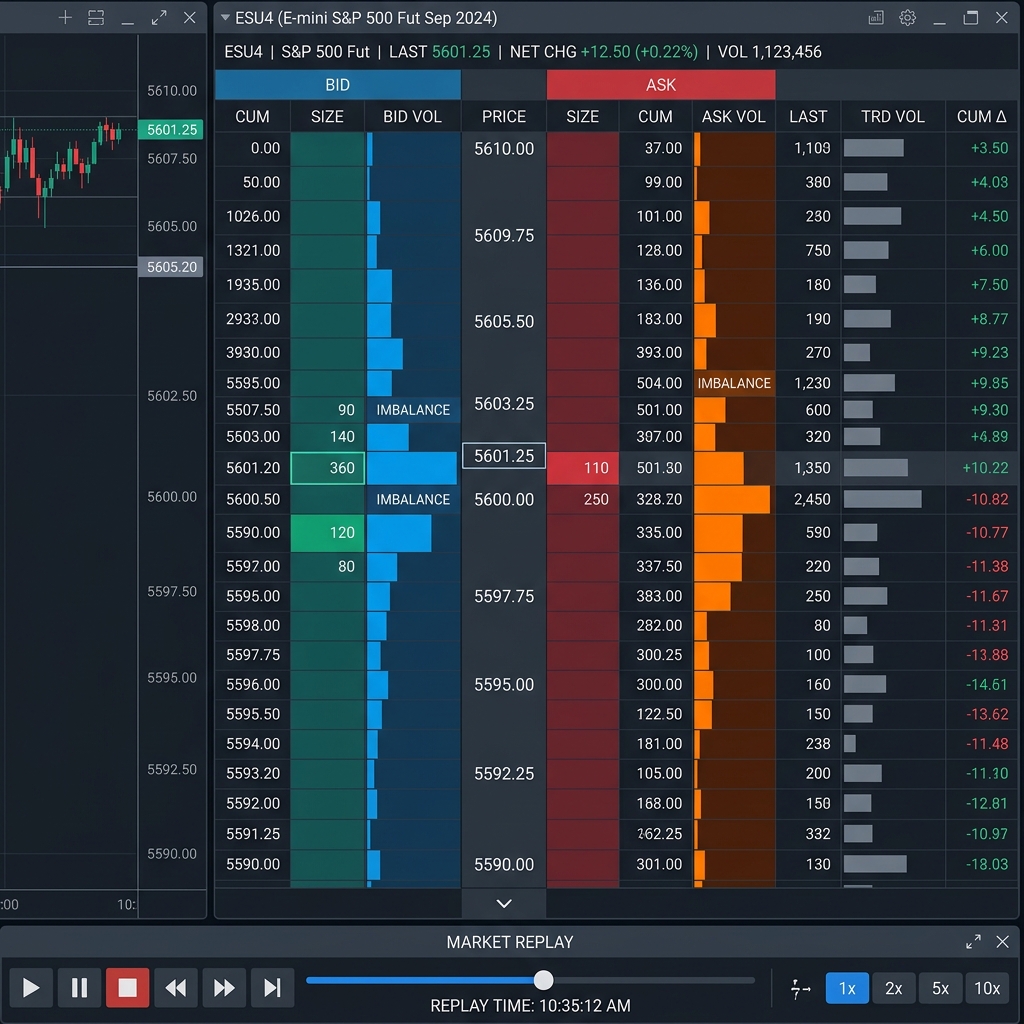Viewport: 1024px width, 1024px height.
Task: Click the 5597.75 price in ladder
Action: [504, 596]
